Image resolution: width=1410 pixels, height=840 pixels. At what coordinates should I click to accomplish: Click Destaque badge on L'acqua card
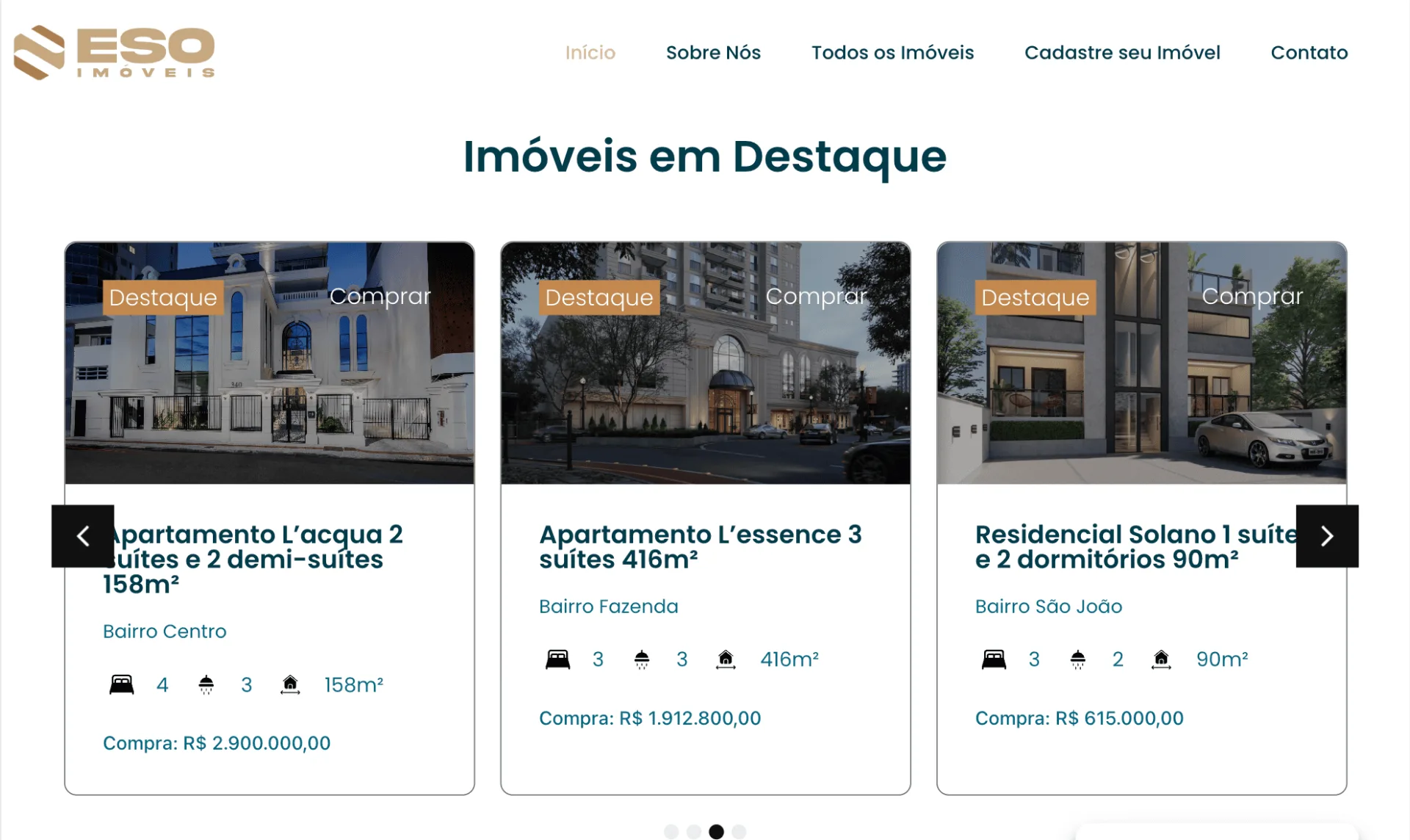coord(163,297)
